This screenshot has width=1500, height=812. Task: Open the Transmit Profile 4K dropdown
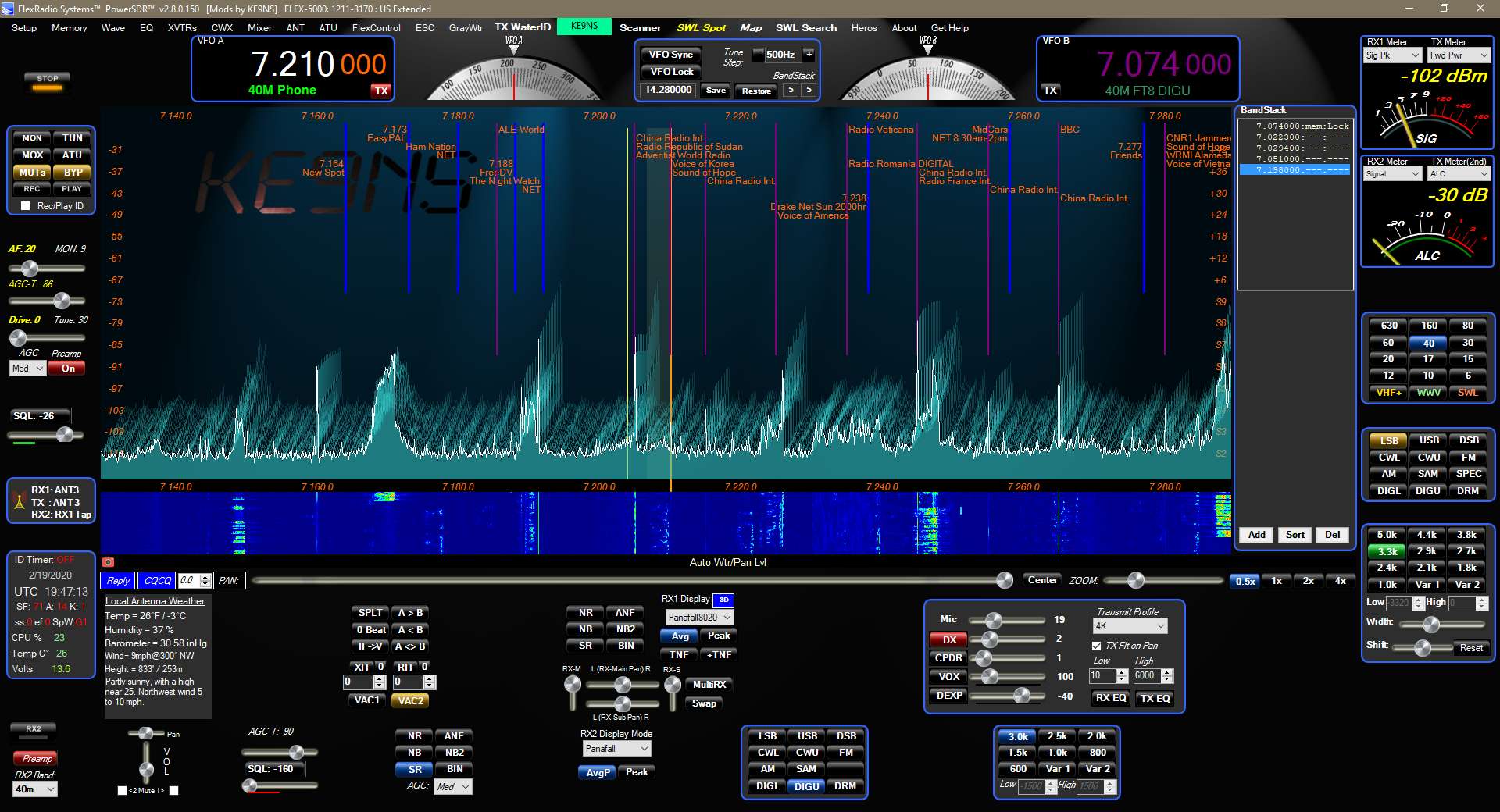pyautogui.click(x=1130, y=626)
